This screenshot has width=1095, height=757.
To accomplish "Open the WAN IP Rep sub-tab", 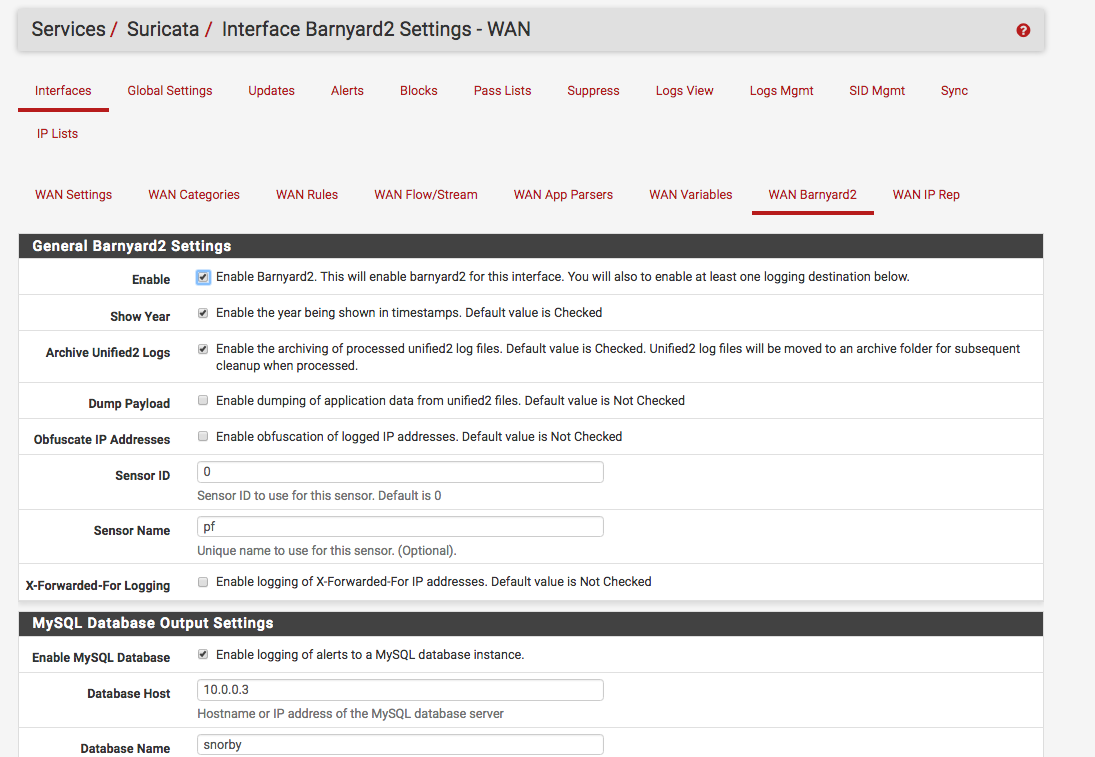I will tap(926, 195).
